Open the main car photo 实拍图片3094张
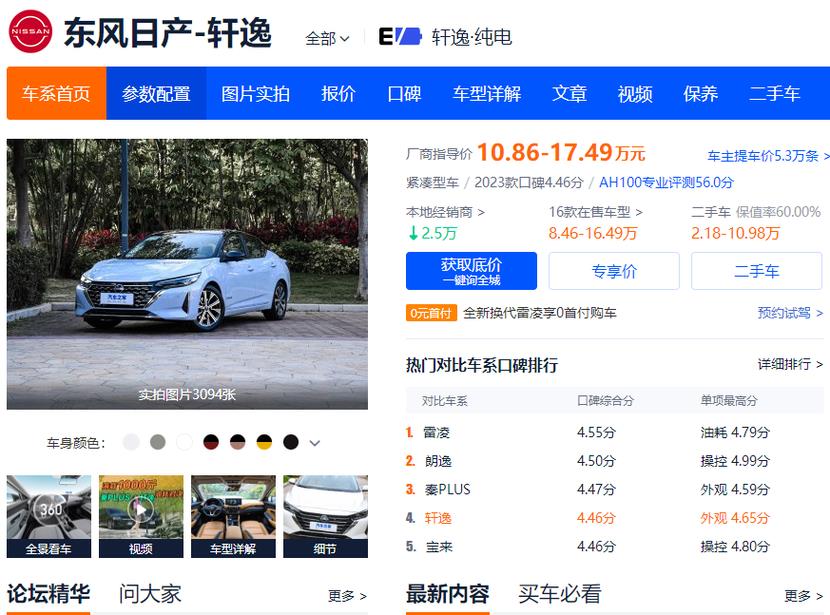 tap(187, 274)
